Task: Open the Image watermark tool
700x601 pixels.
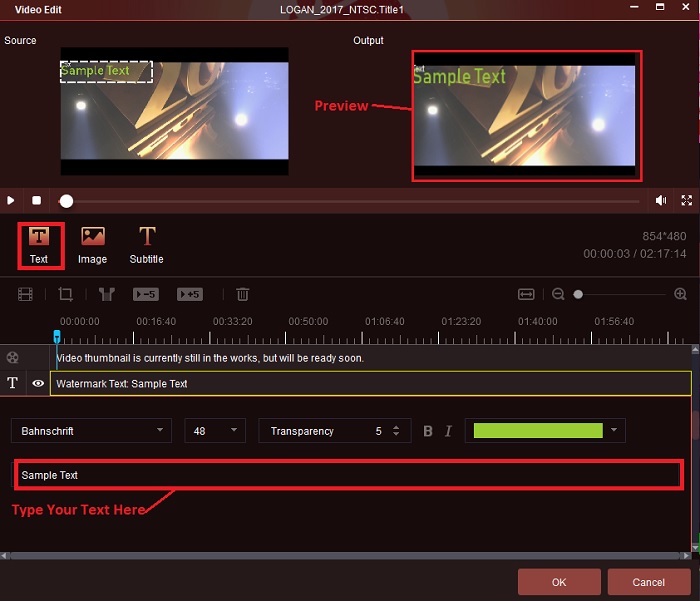Action: (93, 246)
